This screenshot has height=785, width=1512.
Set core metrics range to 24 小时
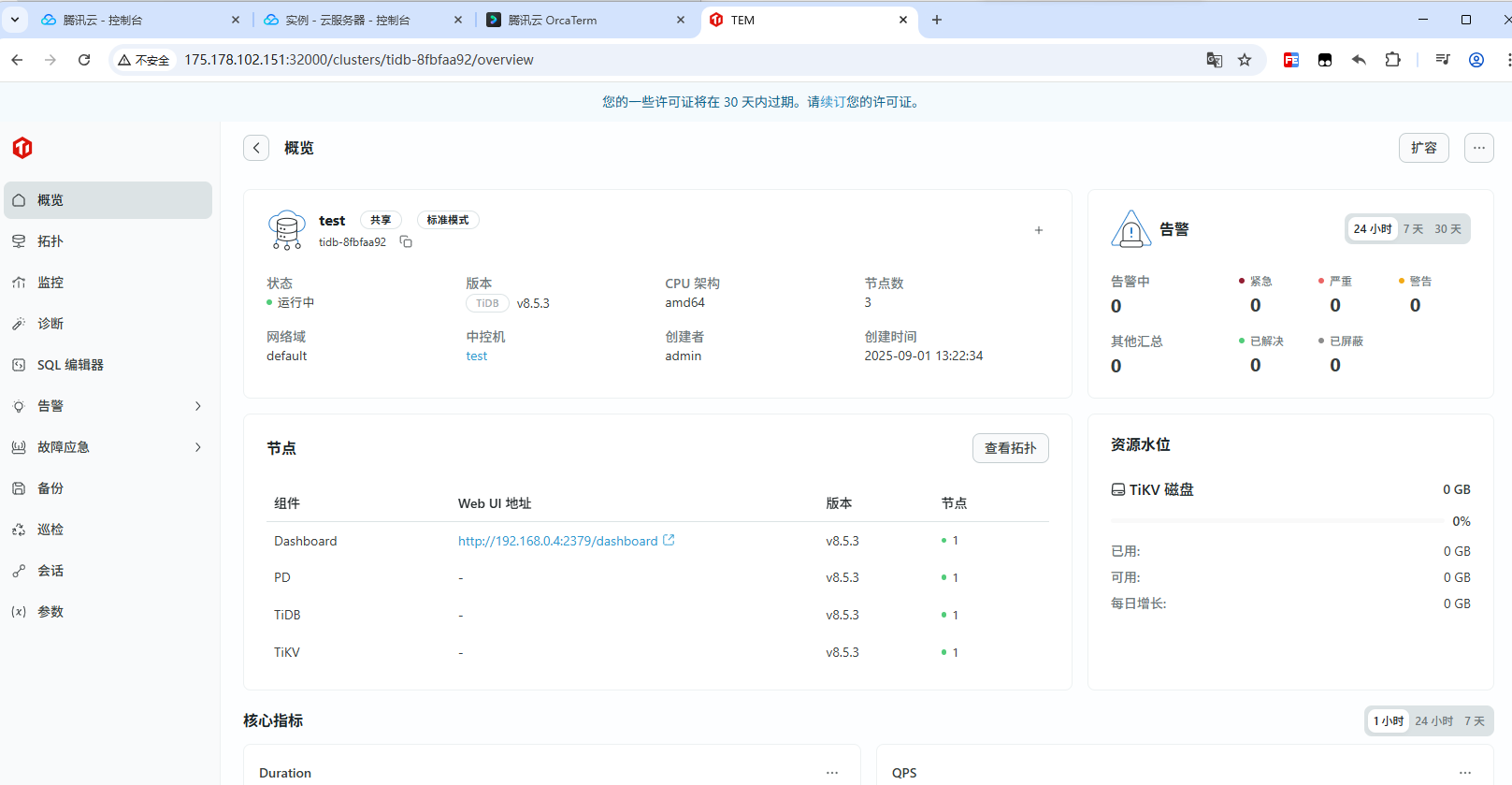coord(1433,721)
